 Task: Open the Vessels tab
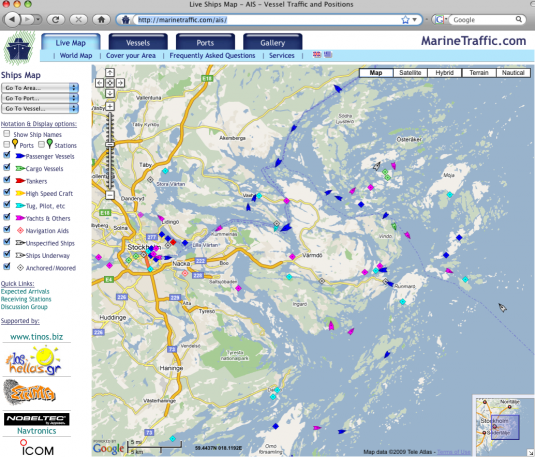point(138,43)
